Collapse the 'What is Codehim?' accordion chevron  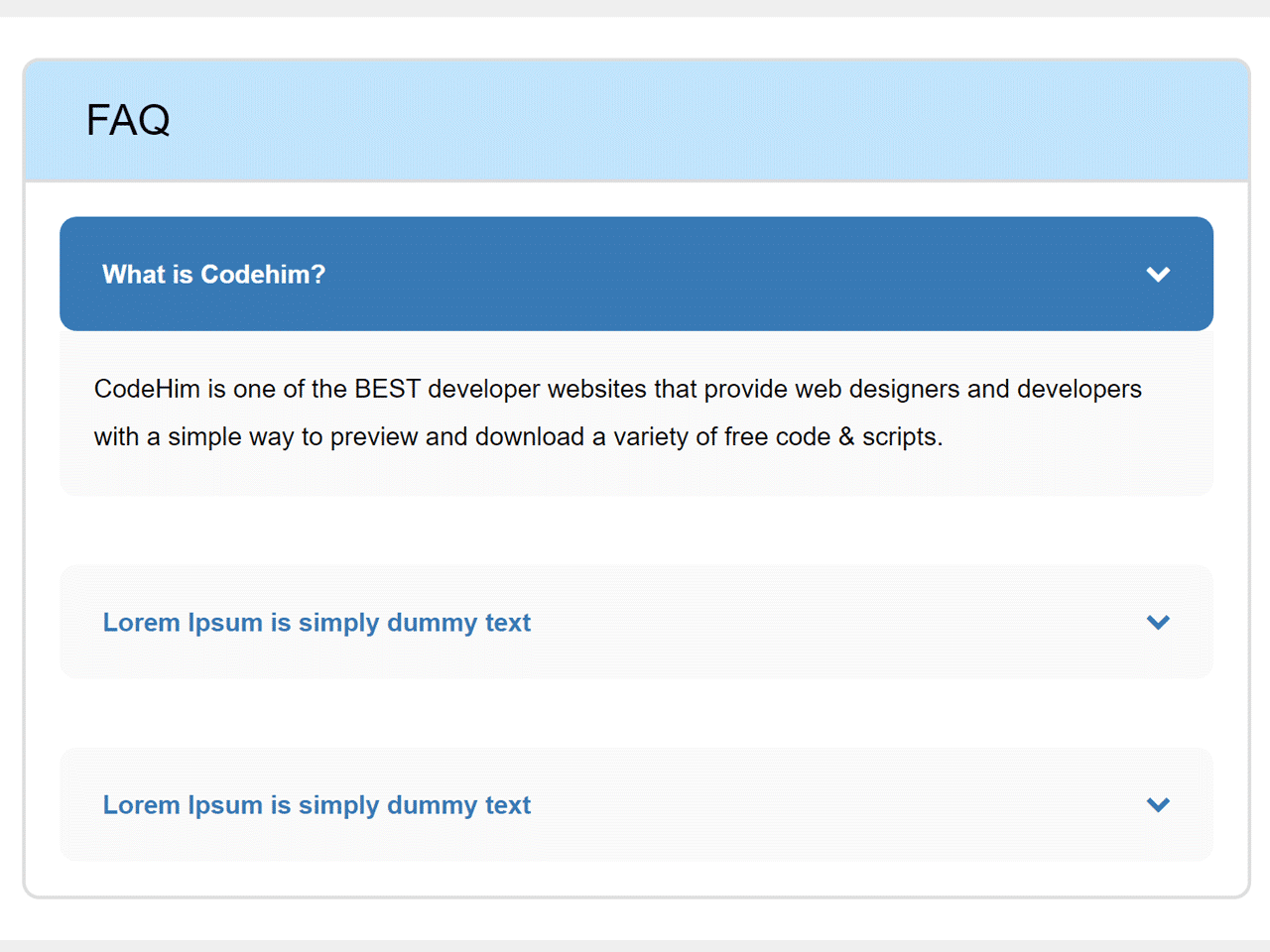pyautogui.click(x=1158, y=275)
